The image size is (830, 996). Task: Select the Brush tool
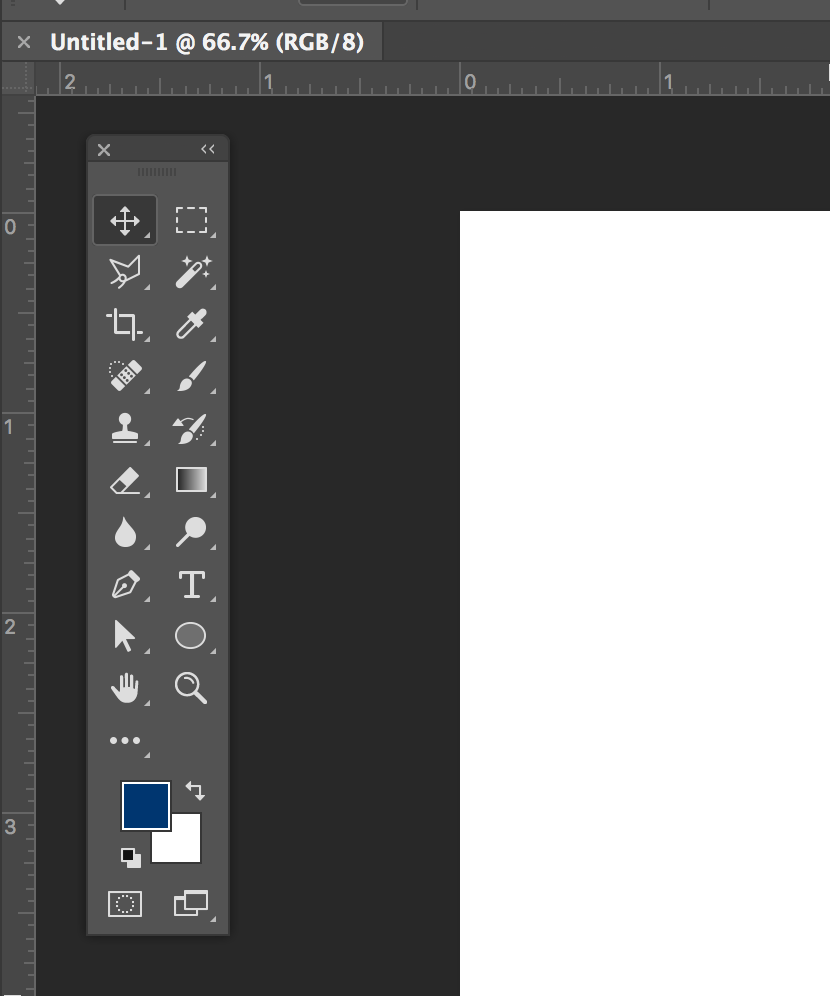191,376
